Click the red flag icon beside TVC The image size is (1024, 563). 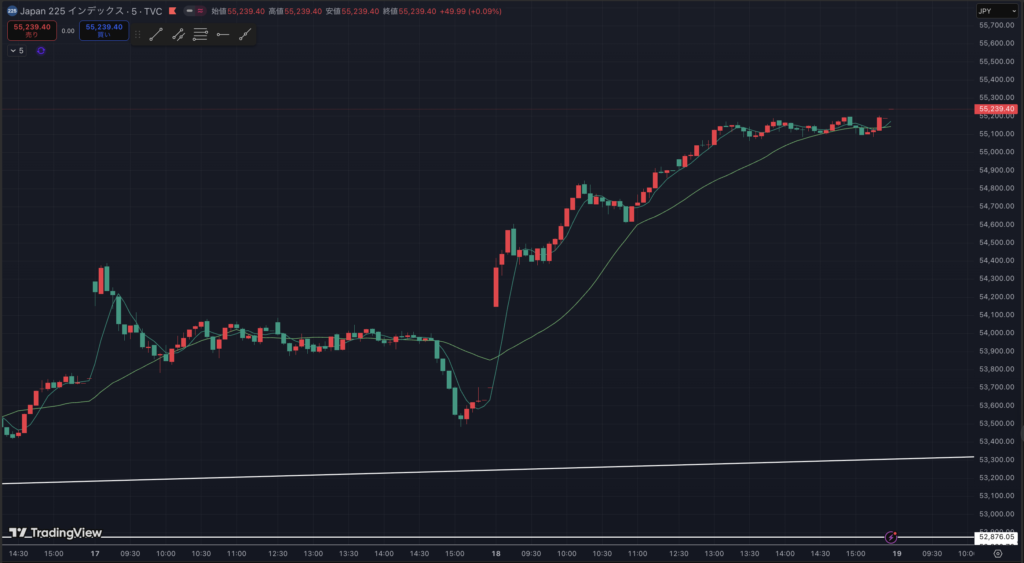click(x=173, y=12)
